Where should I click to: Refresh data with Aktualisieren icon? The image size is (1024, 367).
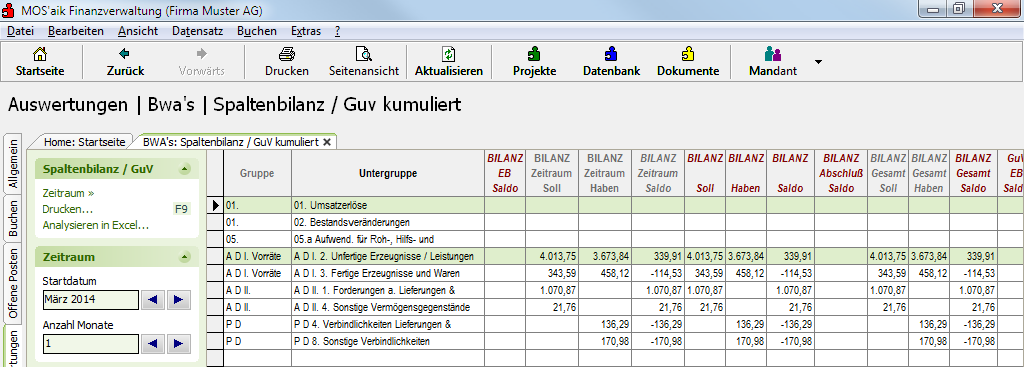coord(449,54)
